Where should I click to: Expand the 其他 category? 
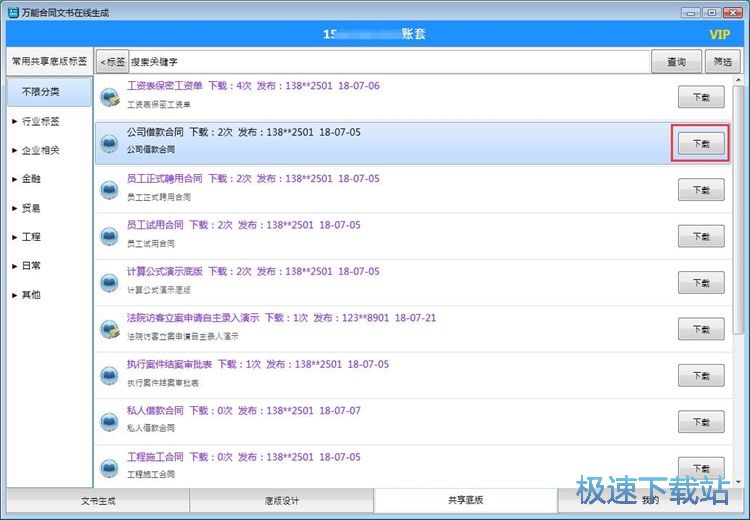pos(14,295)
